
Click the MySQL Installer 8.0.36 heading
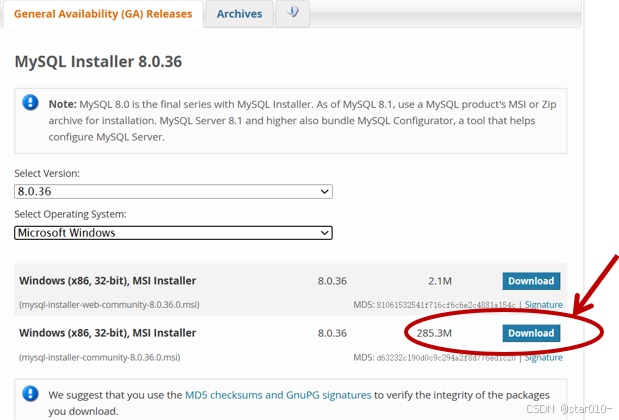(98, 62)
